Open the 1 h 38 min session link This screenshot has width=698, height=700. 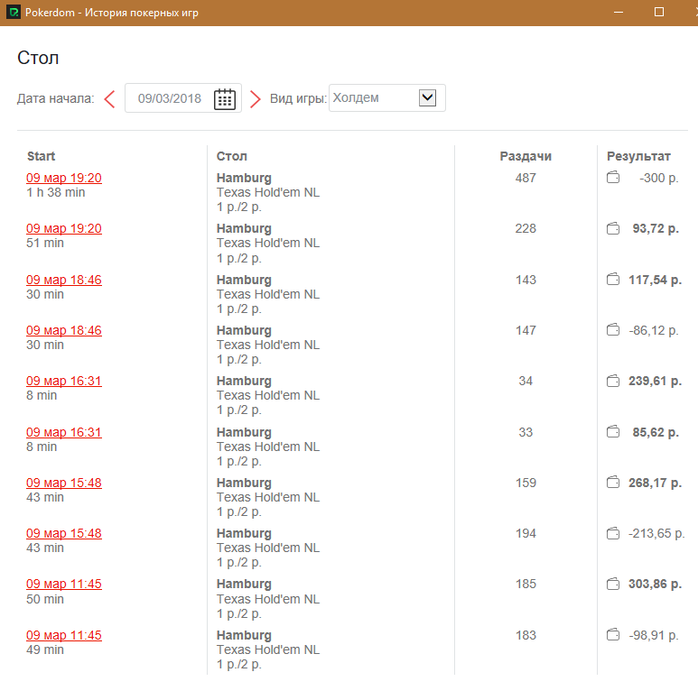(x=64, y=178)
